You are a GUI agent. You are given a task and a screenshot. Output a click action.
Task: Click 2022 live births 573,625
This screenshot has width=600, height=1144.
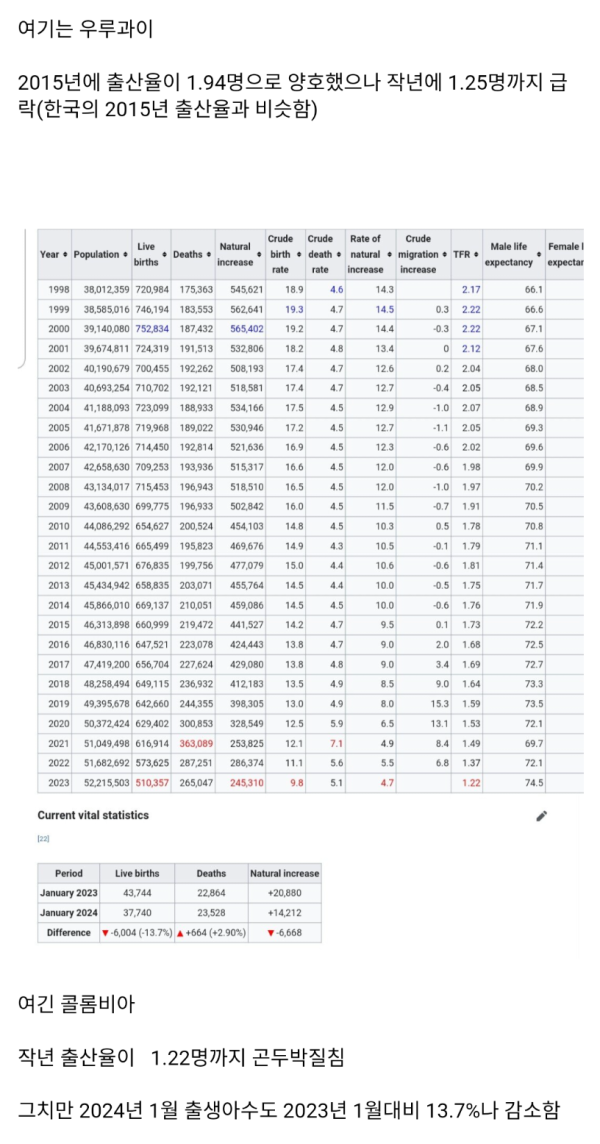150,762
